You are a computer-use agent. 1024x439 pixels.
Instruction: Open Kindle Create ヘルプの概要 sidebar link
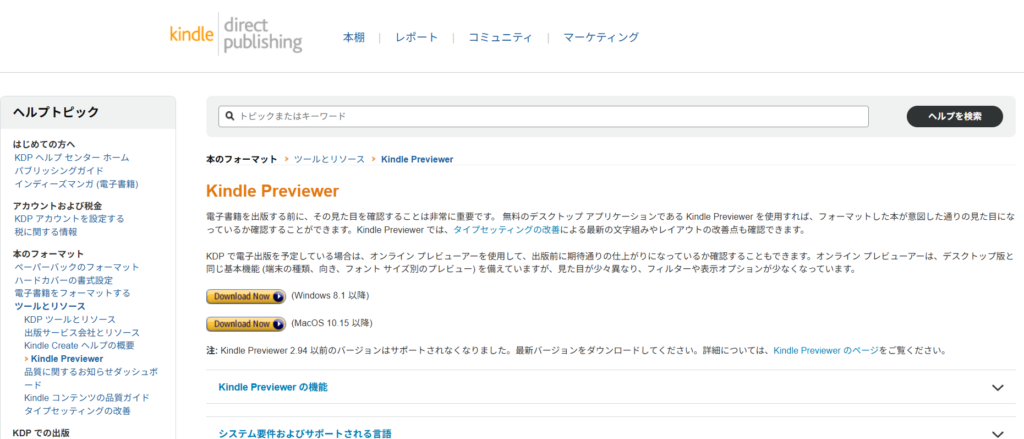79,345
